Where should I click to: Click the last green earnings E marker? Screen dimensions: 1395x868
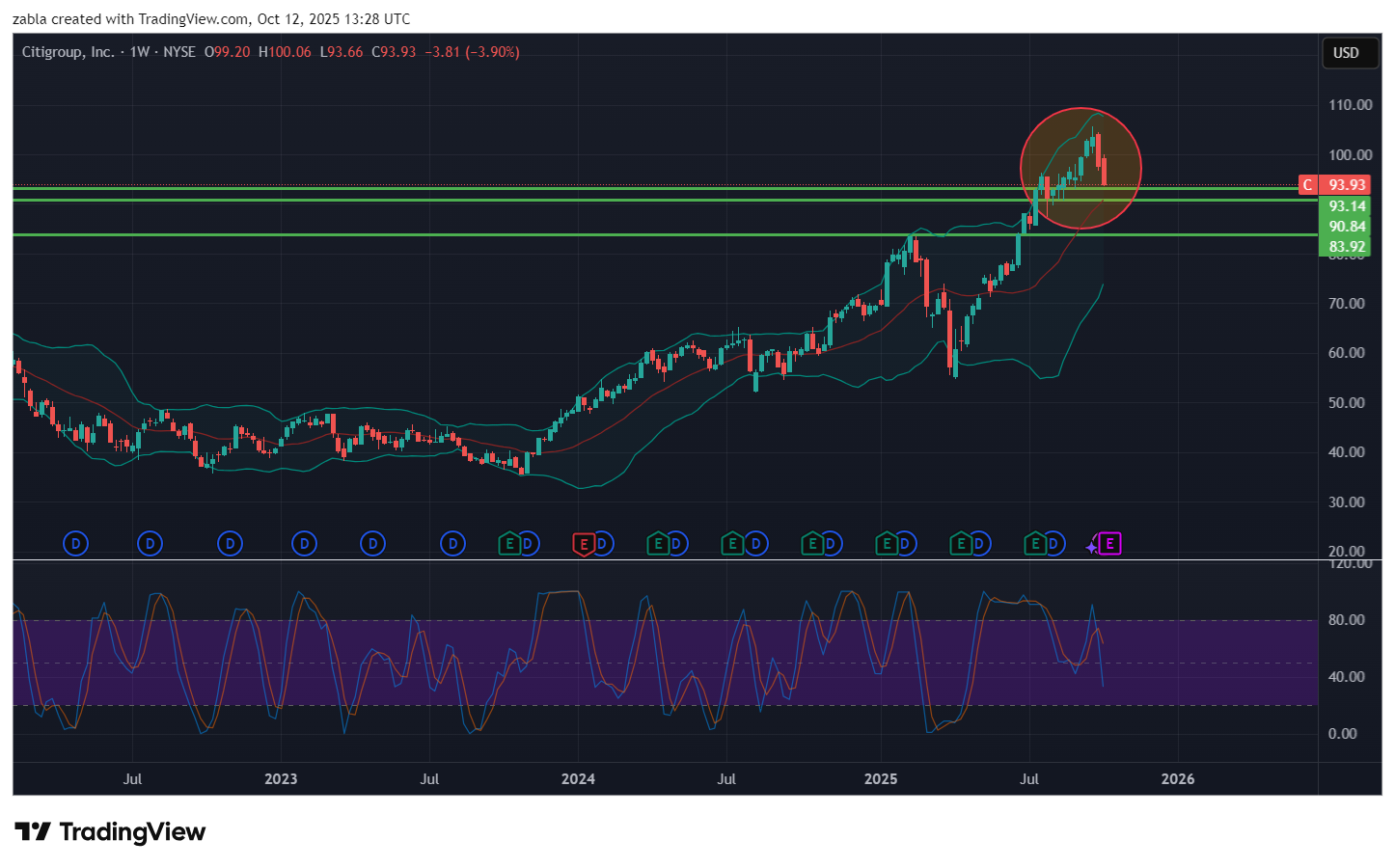pyautogui.click(x=1035, y=544)
